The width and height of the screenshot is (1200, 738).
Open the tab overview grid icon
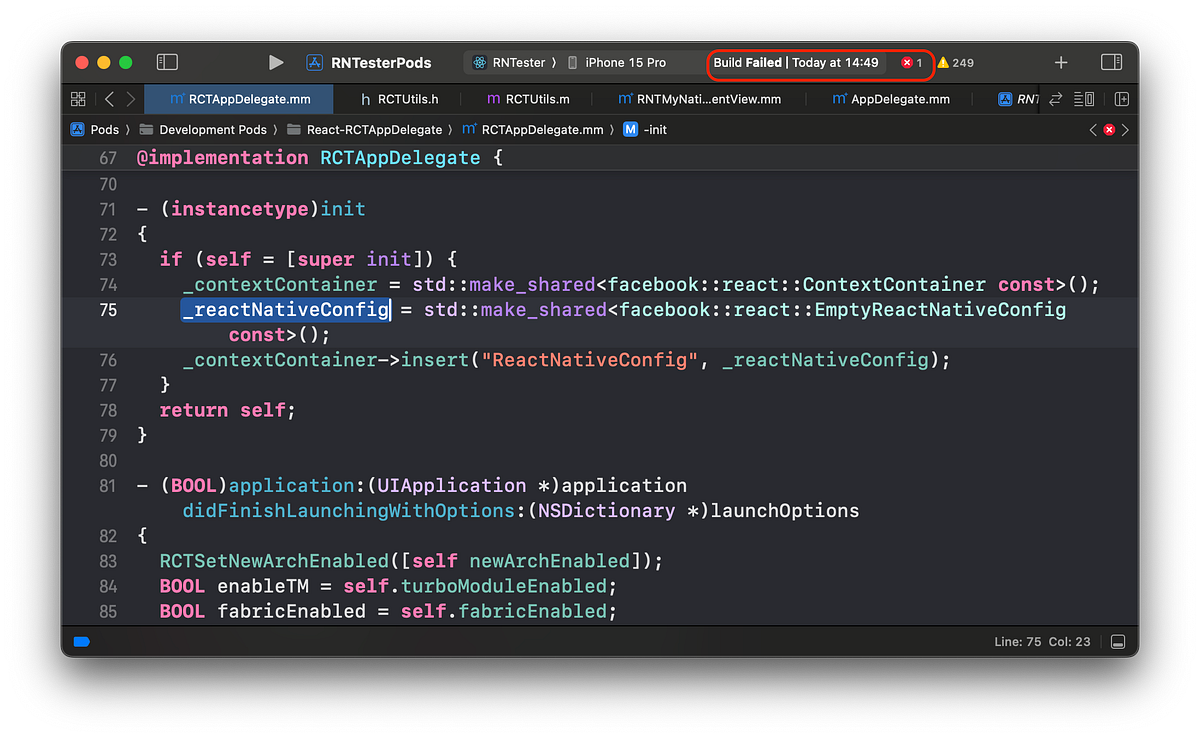coord(78,99)
